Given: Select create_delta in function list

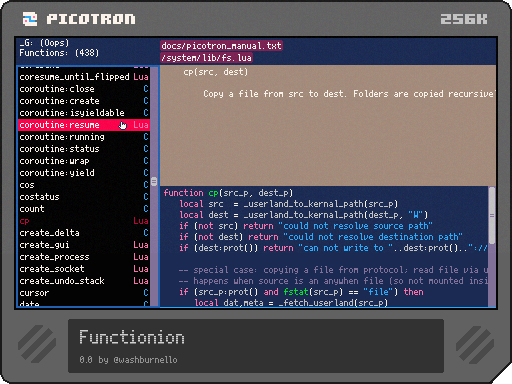Looking at the screenshot, I should point(84,233).
